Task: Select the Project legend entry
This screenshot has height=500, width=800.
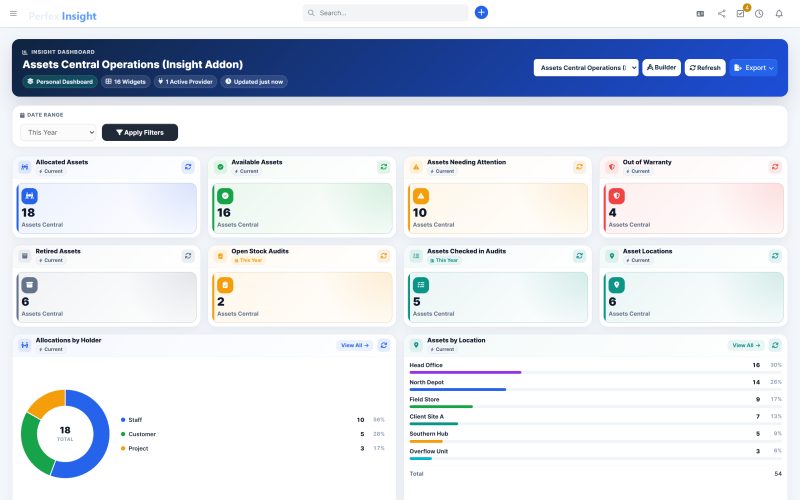Action: [x=253, y=448]
